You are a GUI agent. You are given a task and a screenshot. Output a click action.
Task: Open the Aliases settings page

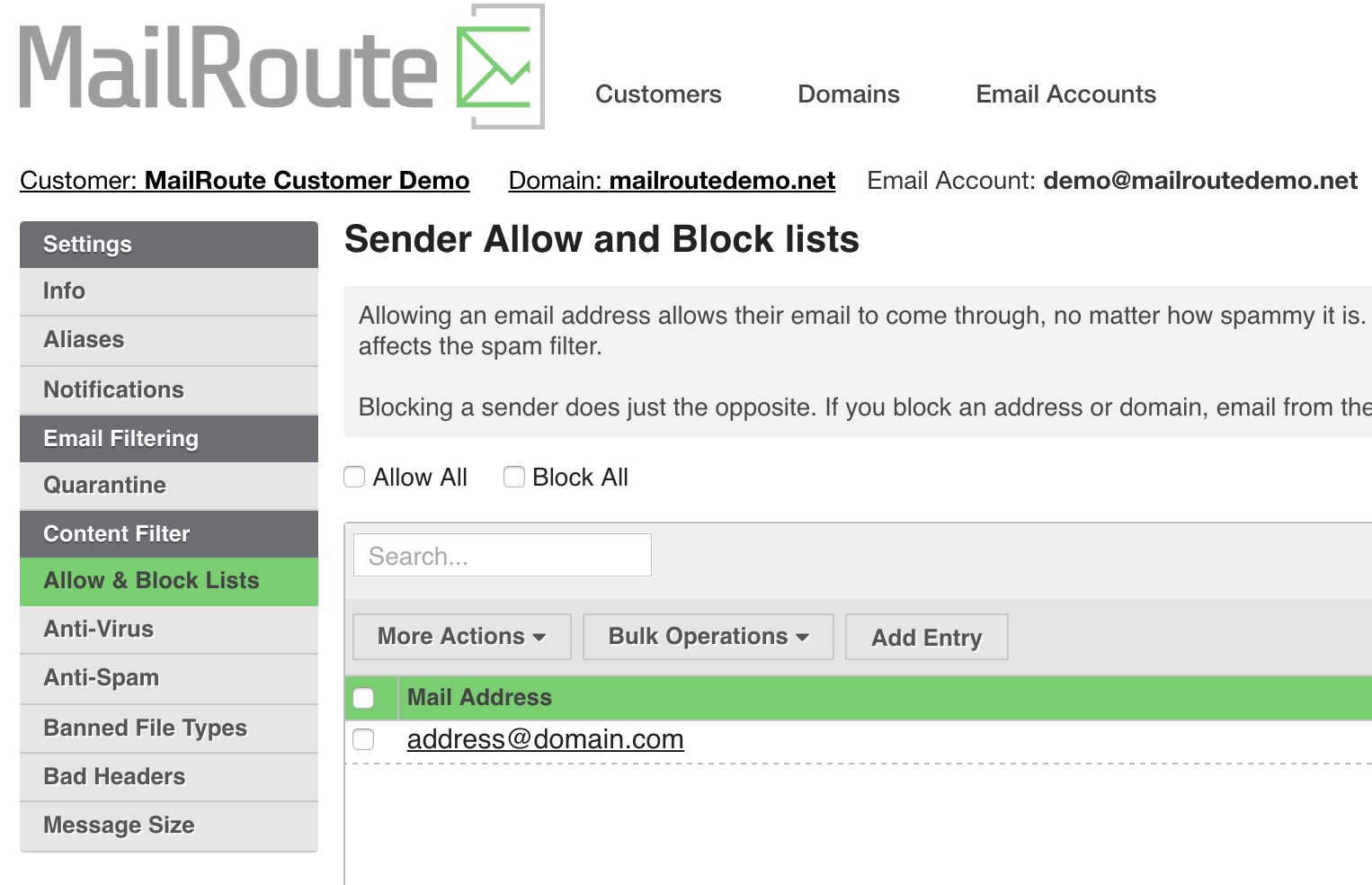click(x=169, y=340)
